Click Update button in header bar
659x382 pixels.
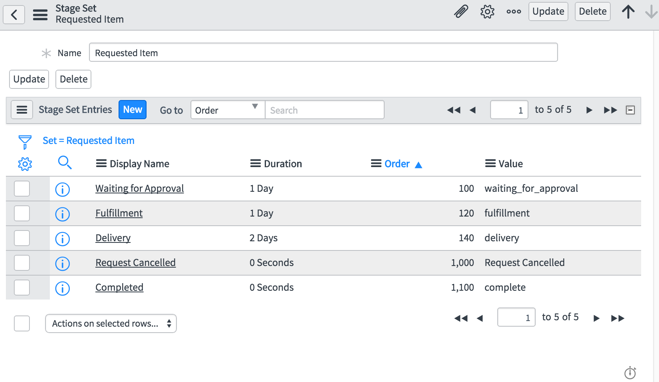pyautogui.click(x=548, y=11)
